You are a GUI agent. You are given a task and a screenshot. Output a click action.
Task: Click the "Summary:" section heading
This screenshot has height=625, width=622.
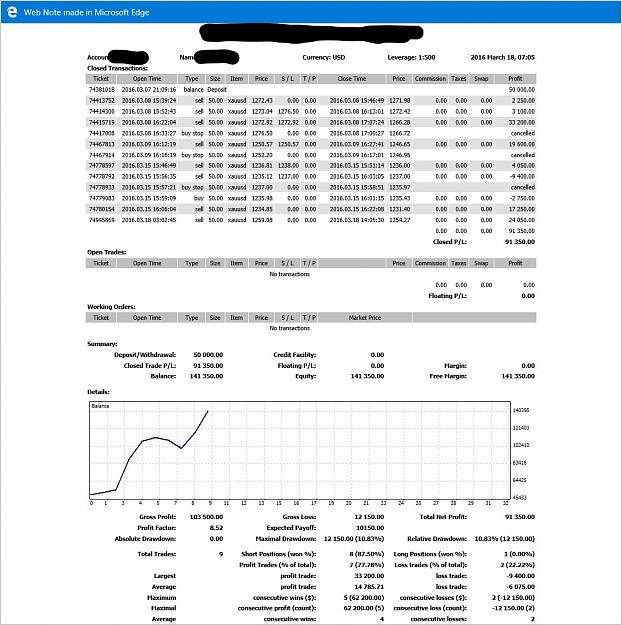point(102,344)
